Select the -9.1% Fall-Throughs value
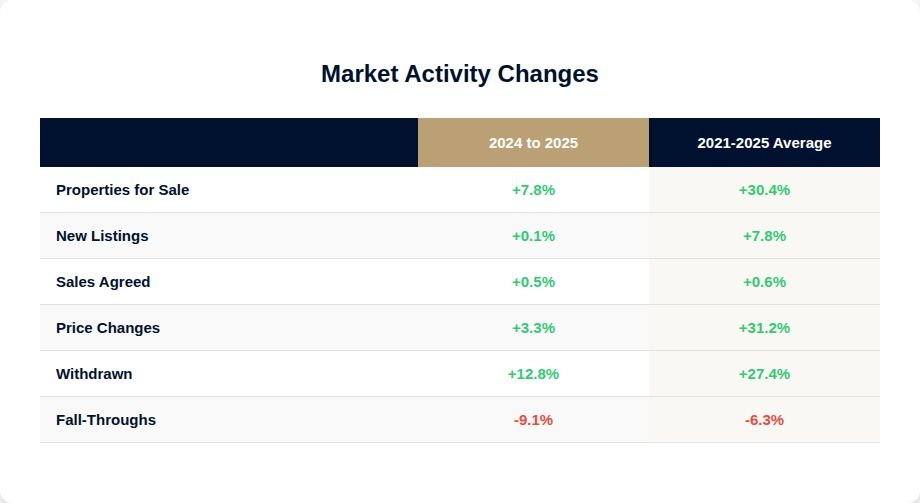Screen dimensions: 920x503 [x=533, y=420]
